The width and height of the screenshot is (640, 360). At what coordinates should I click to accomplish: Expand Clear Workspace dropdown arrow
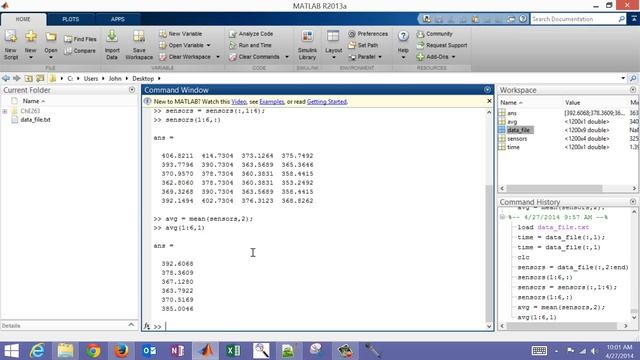click(218, 57)
